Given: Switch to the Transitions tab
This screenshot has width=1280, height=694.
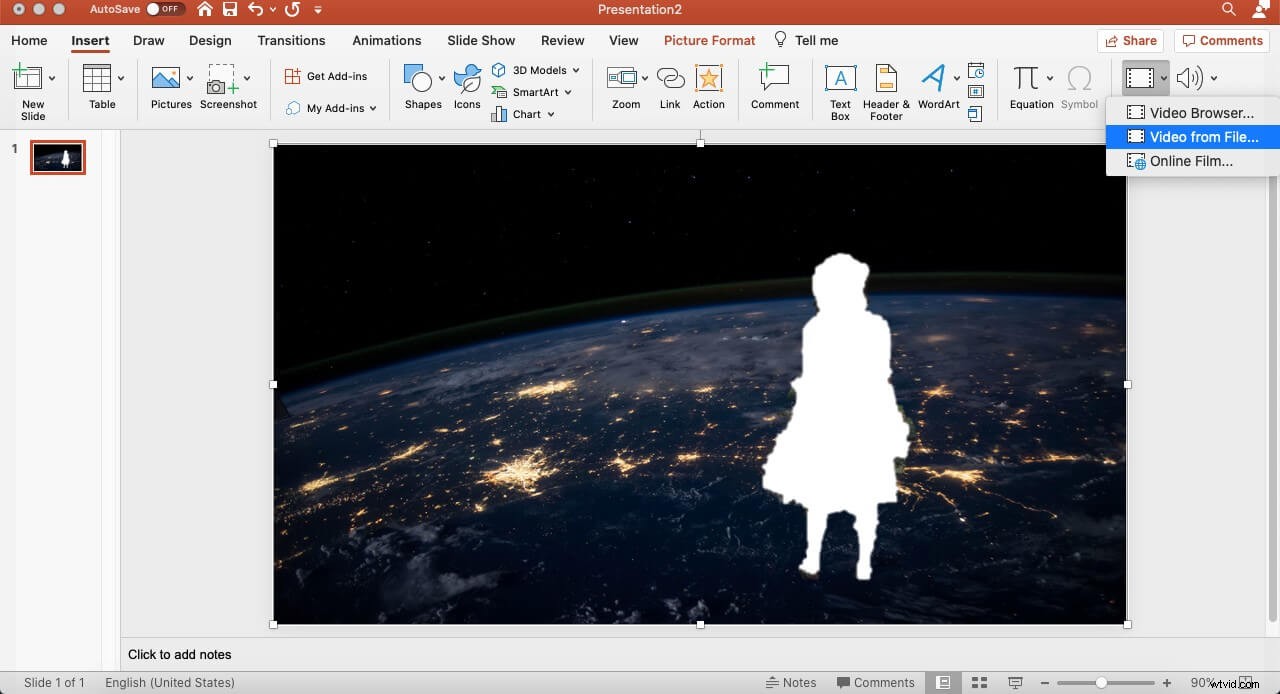Looking at the screenshot, I should pos(291,40).
